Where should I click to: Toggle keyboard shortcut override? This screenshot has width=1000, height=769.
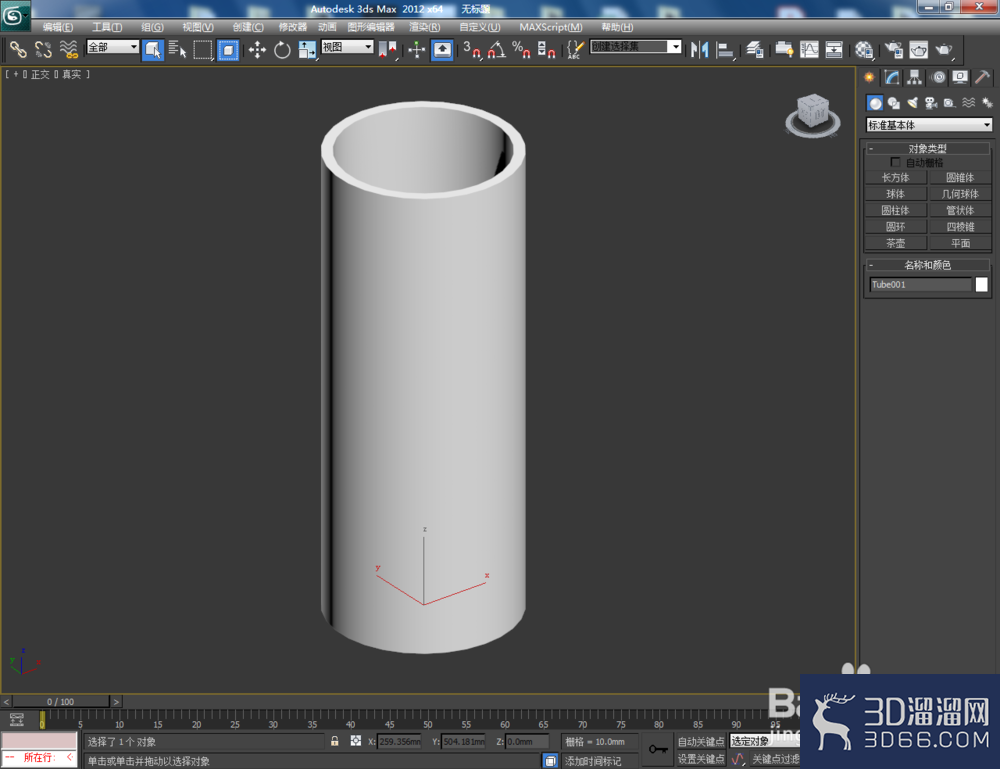(442, 50)
